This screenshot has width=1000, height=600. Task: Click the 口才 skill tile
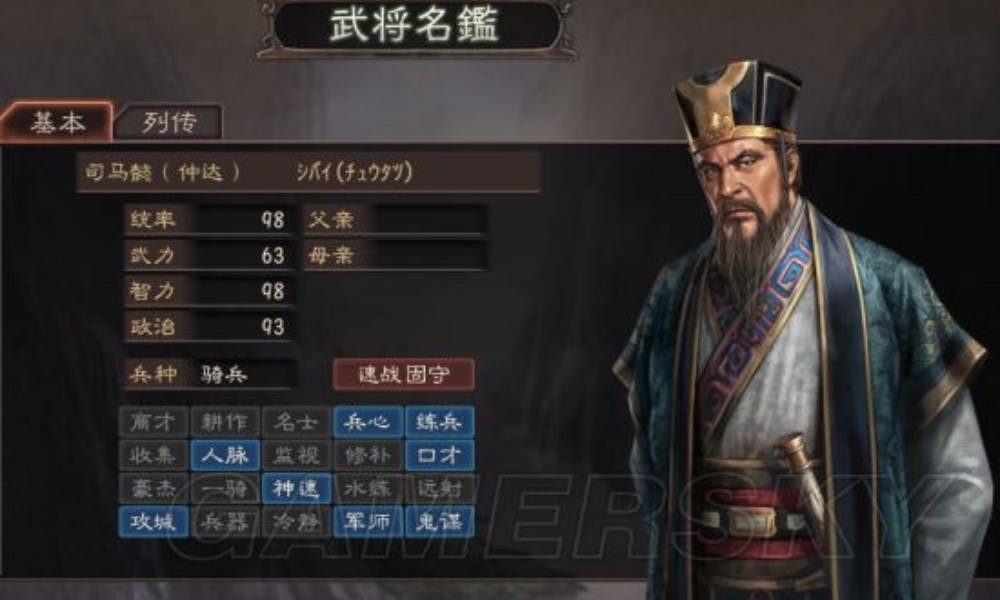click(x=439, y=455)
